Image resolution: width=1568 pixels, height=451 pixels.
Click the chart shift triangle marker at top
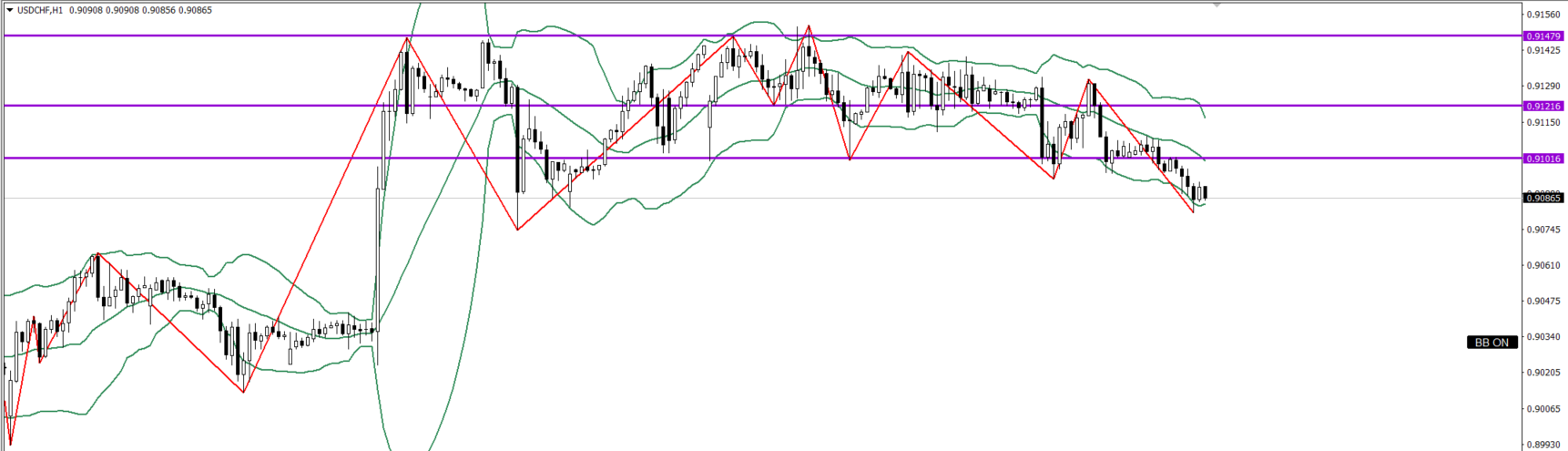[1217, 5]
